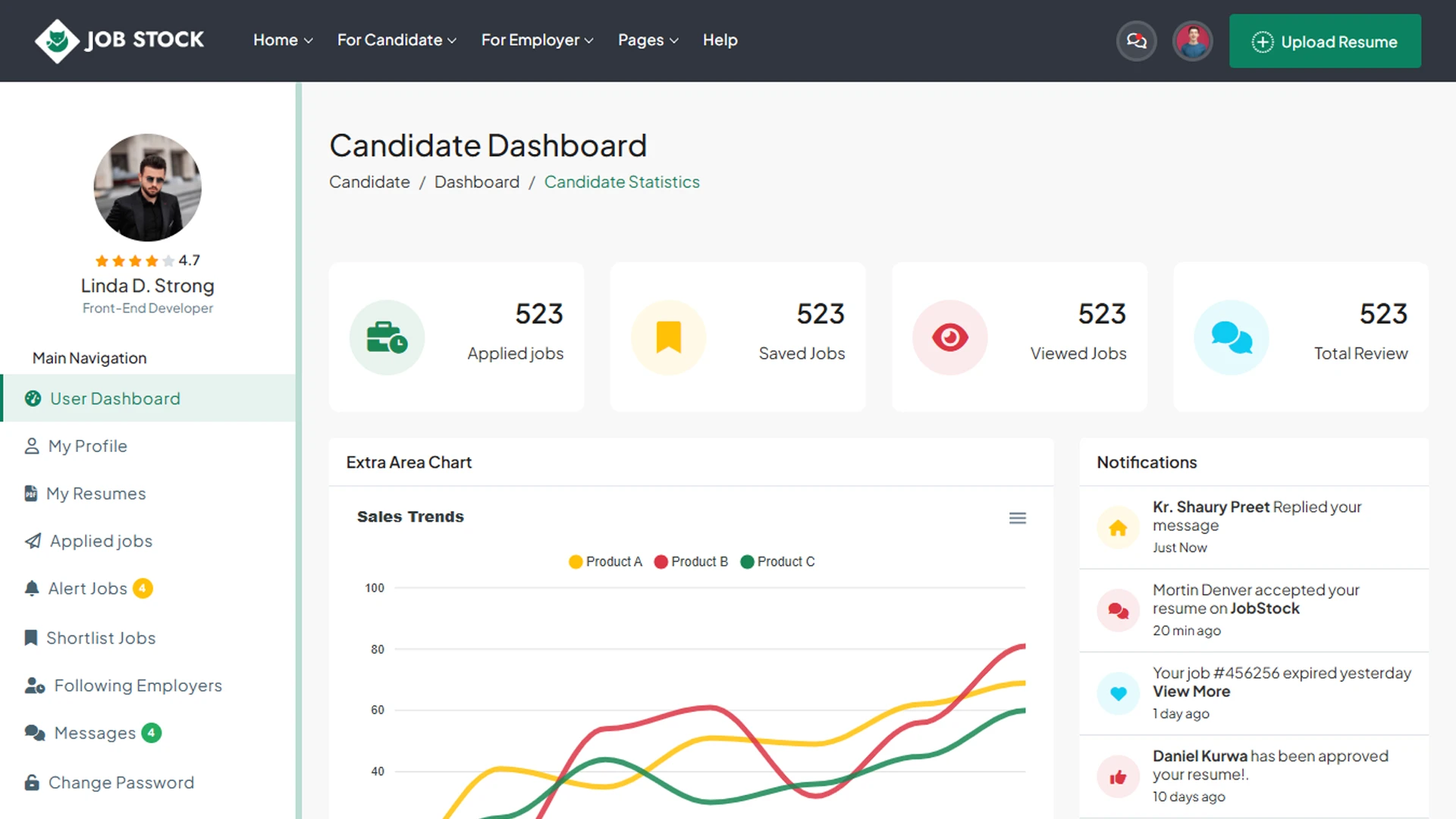The width and height of the screenshot is (1456, 819).
Task: Toggle Product C series in legend
Action: pos(777,561)
